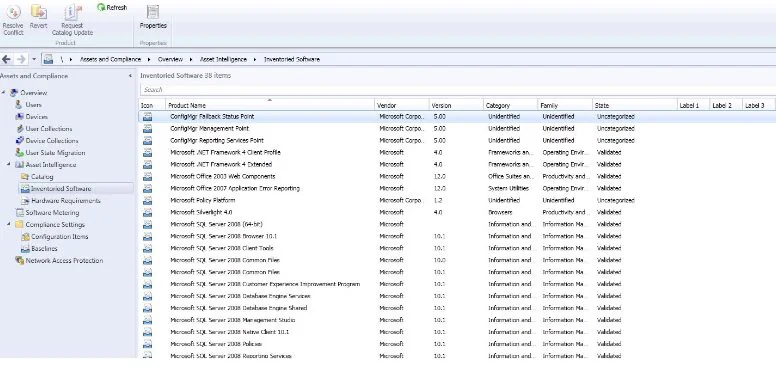Sort by State column header

[634, 105]
